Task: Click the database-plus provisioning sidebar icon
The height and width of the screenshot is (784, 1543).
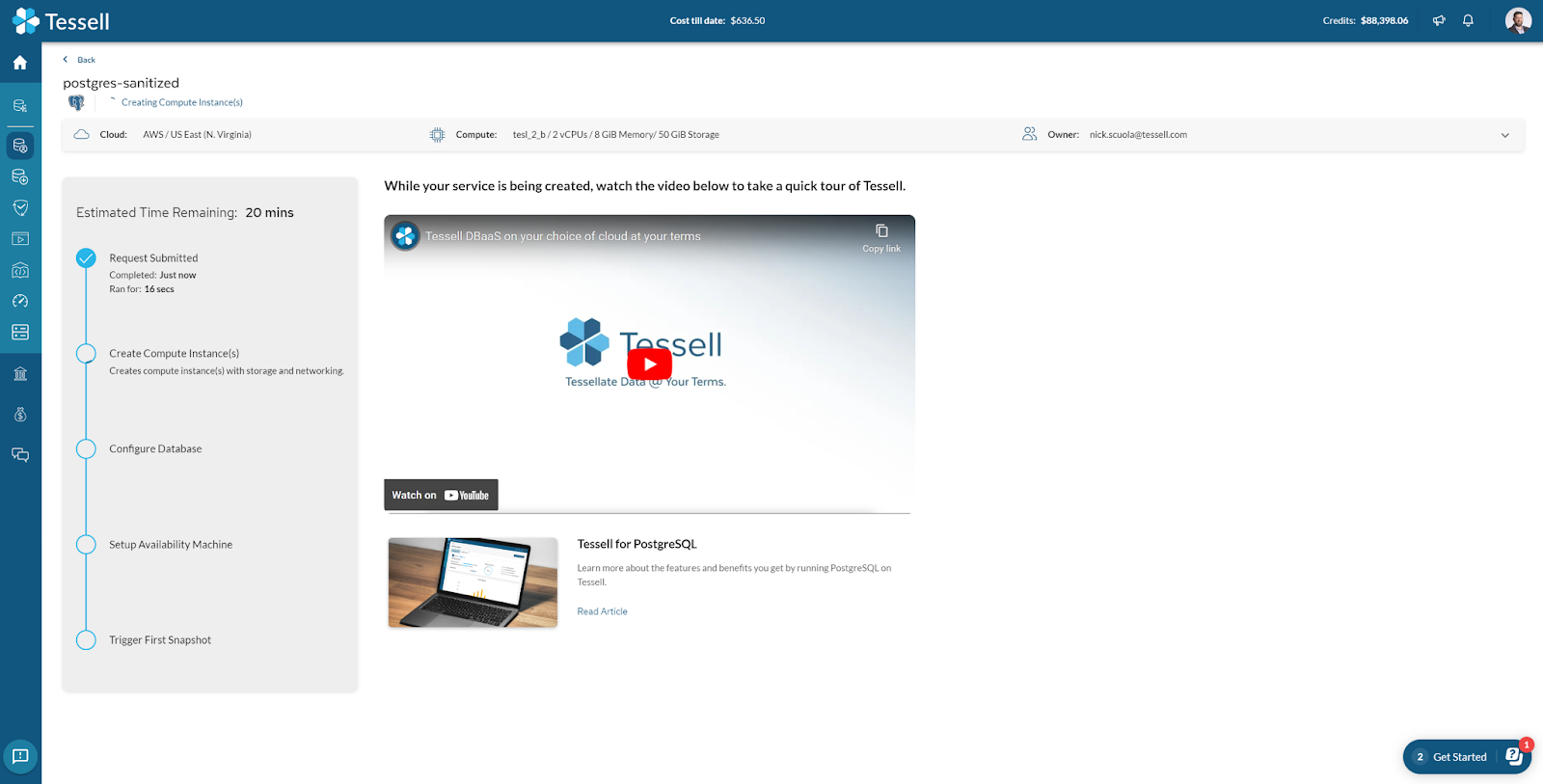Action: coord(20,176)
